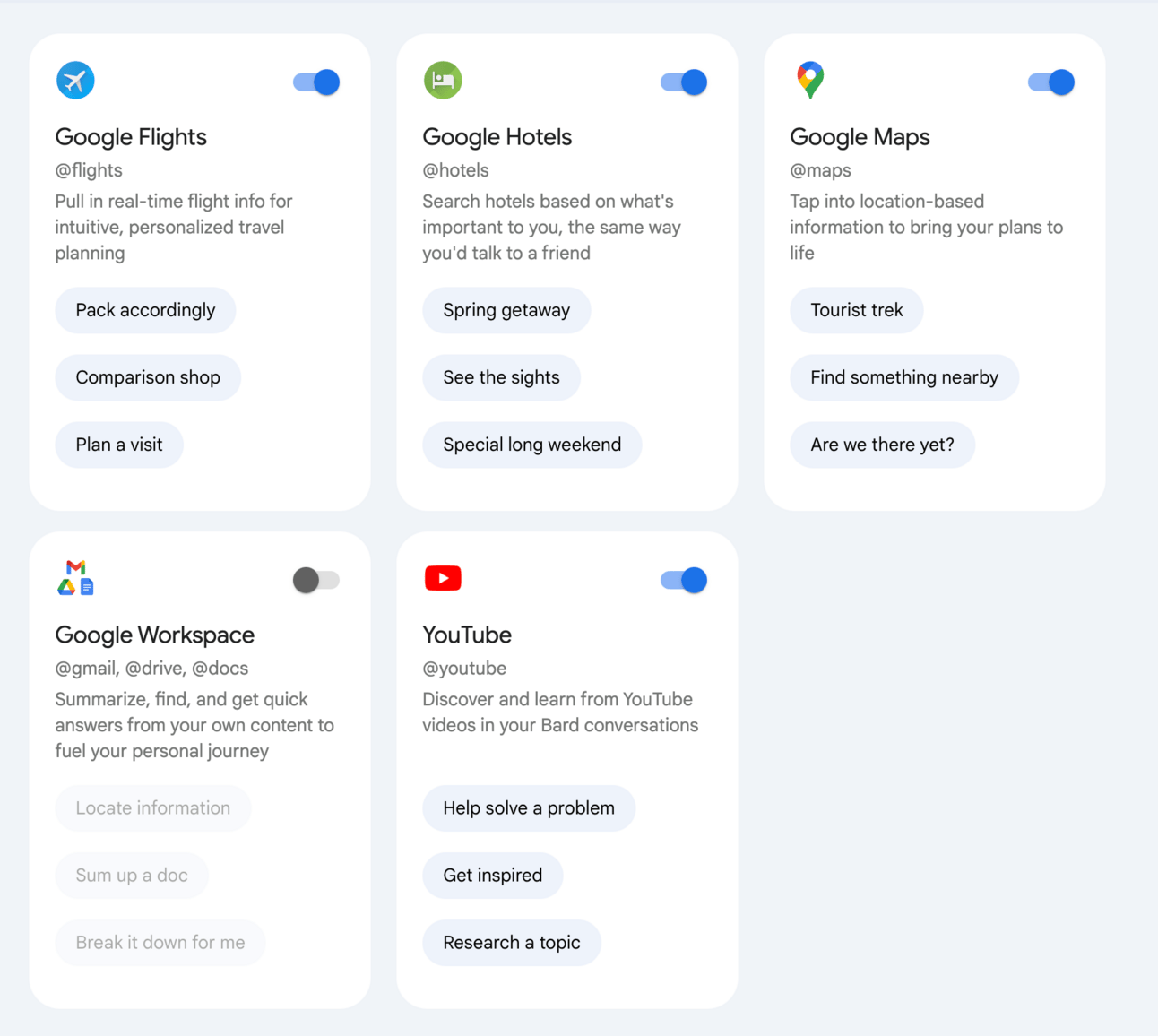Click the 'Search hotels based on' description

click(x=552, y=227)
